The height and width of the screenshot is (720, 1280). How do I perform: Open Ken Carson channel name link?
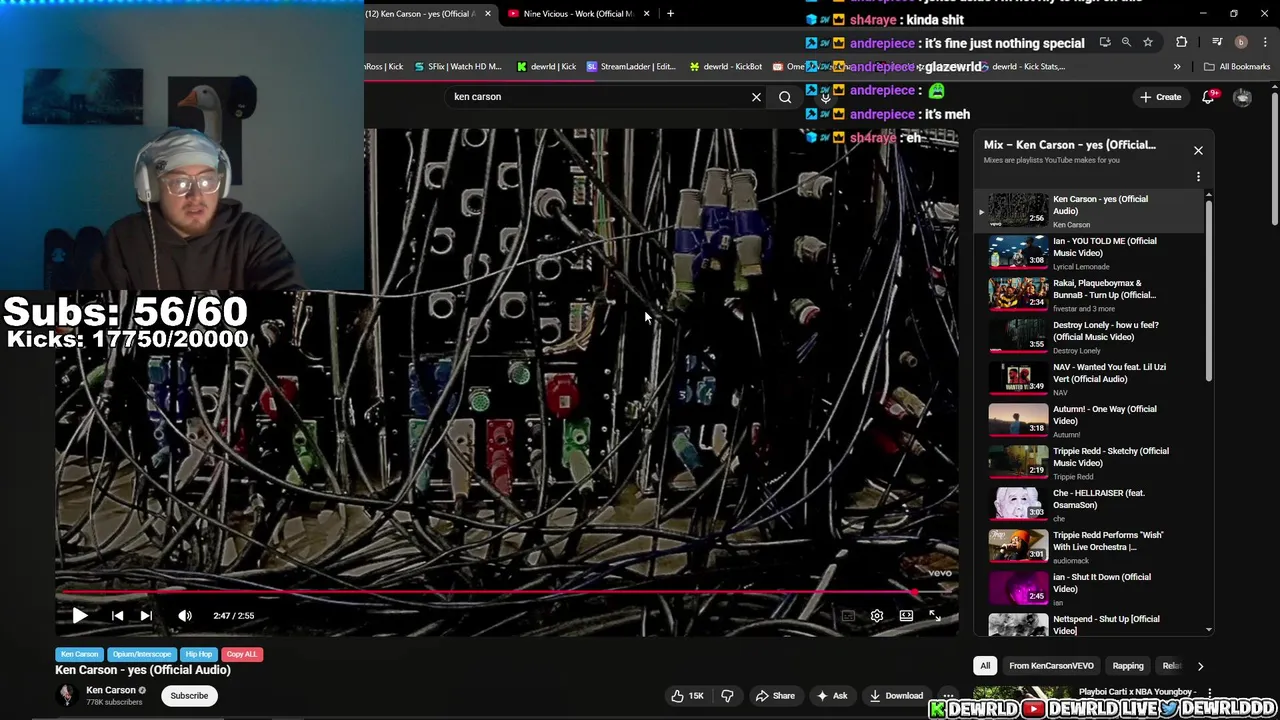click(110, 690)
